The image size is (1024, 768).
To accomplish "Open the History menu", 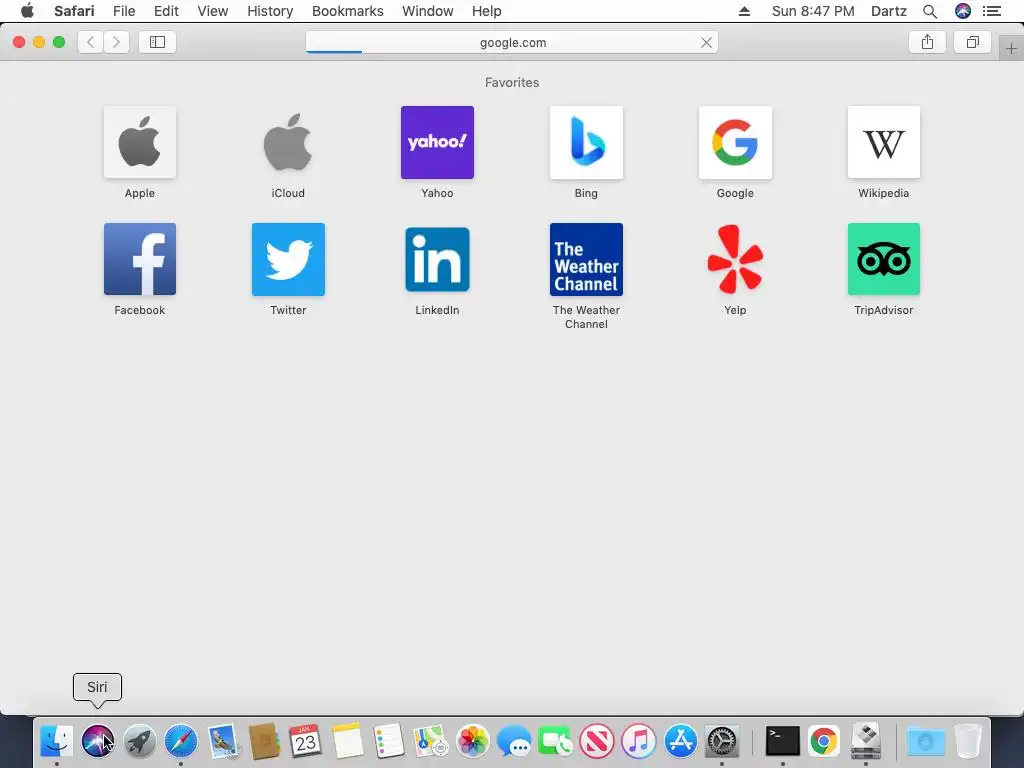I will pos(270,11).
